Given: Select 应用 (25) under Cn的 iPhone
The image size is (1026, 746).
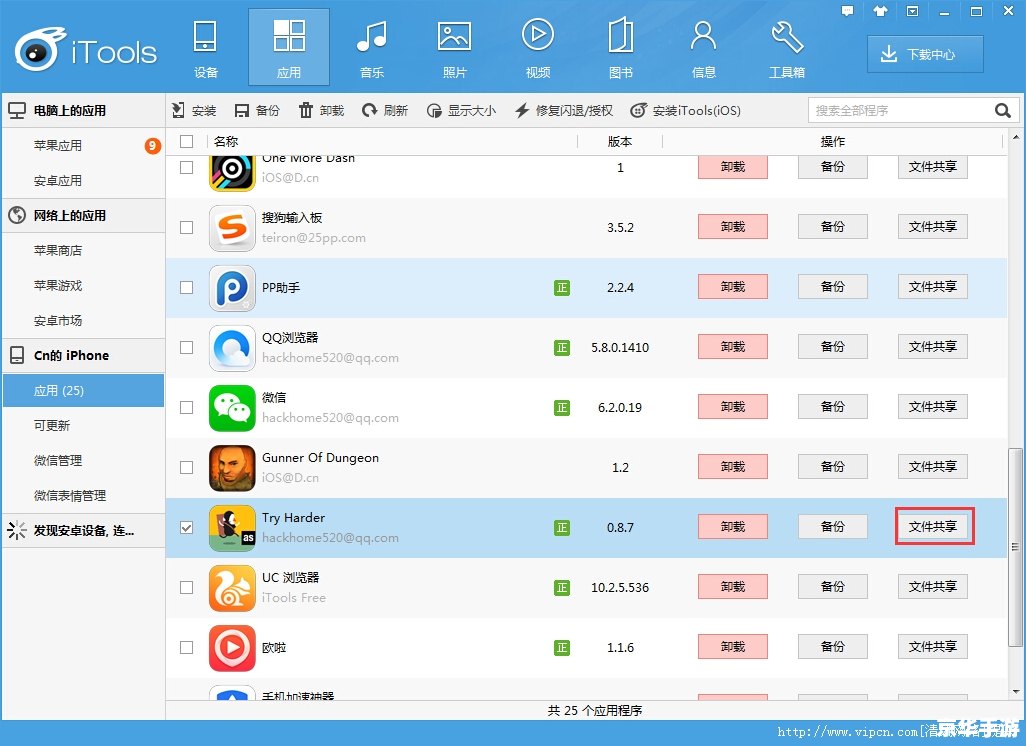Looking at the screenshot, I should click(x=83, y=391).
